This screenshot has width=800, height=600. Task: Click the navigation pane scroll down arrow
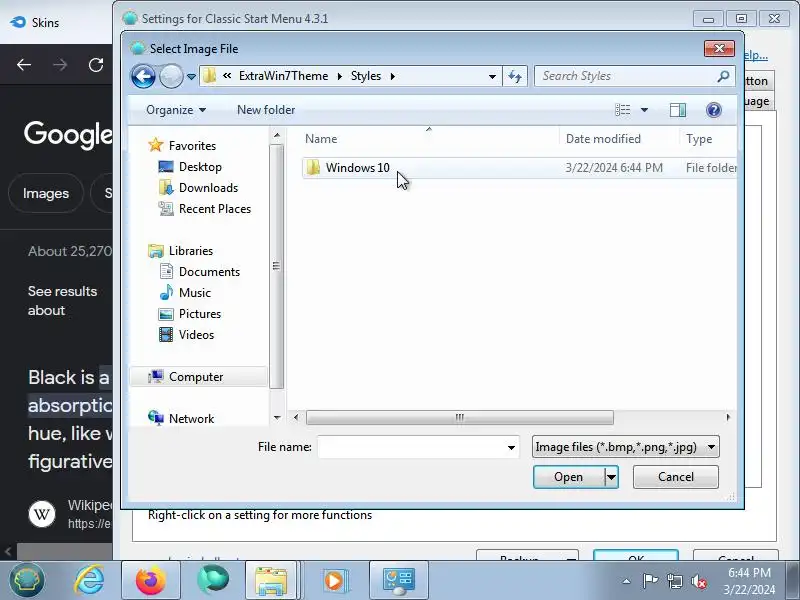pyautogui.click(x=277, y=418)
